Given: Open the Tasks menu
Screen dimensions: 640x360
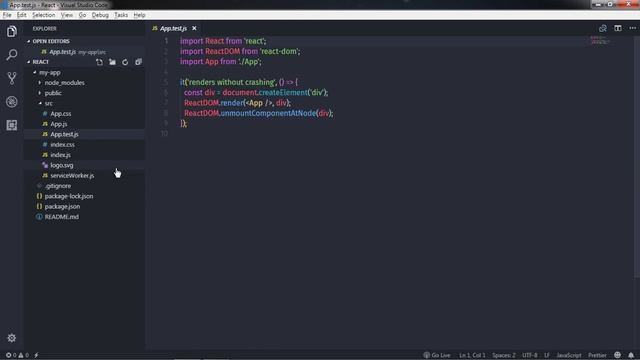Looking at the screenshot, I should click(x=121, y=15).
